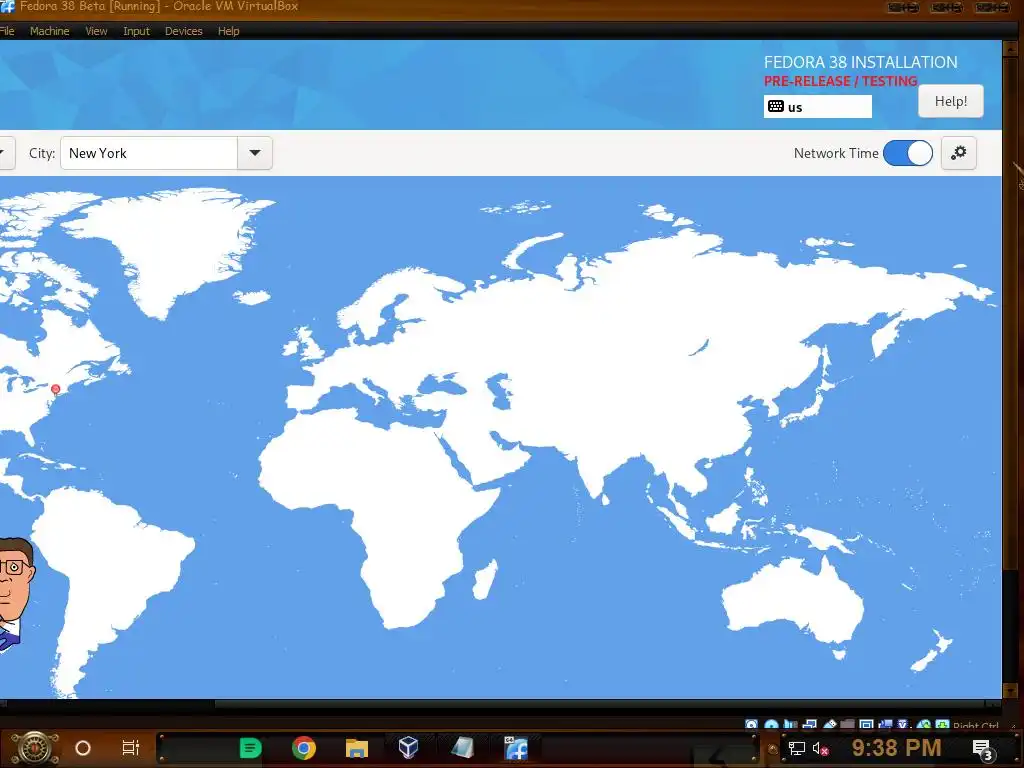Open the VirtualBox Help menu
1024x768 pixels.
point(229,31)
